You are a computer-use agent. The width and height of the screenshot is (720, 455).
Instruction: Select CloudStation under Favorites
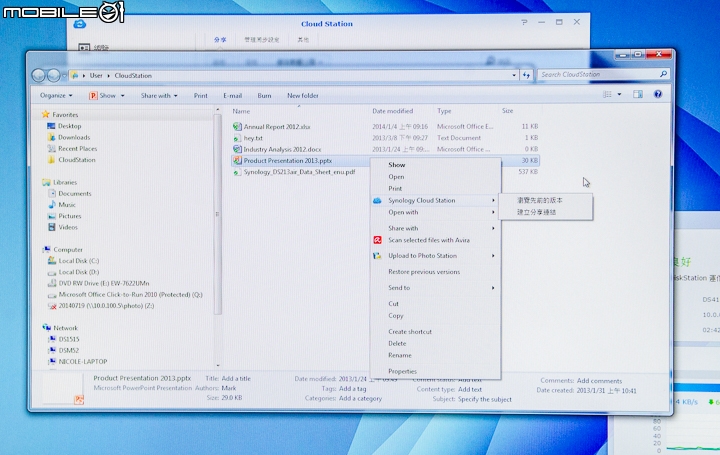click(x=77, y=160)
